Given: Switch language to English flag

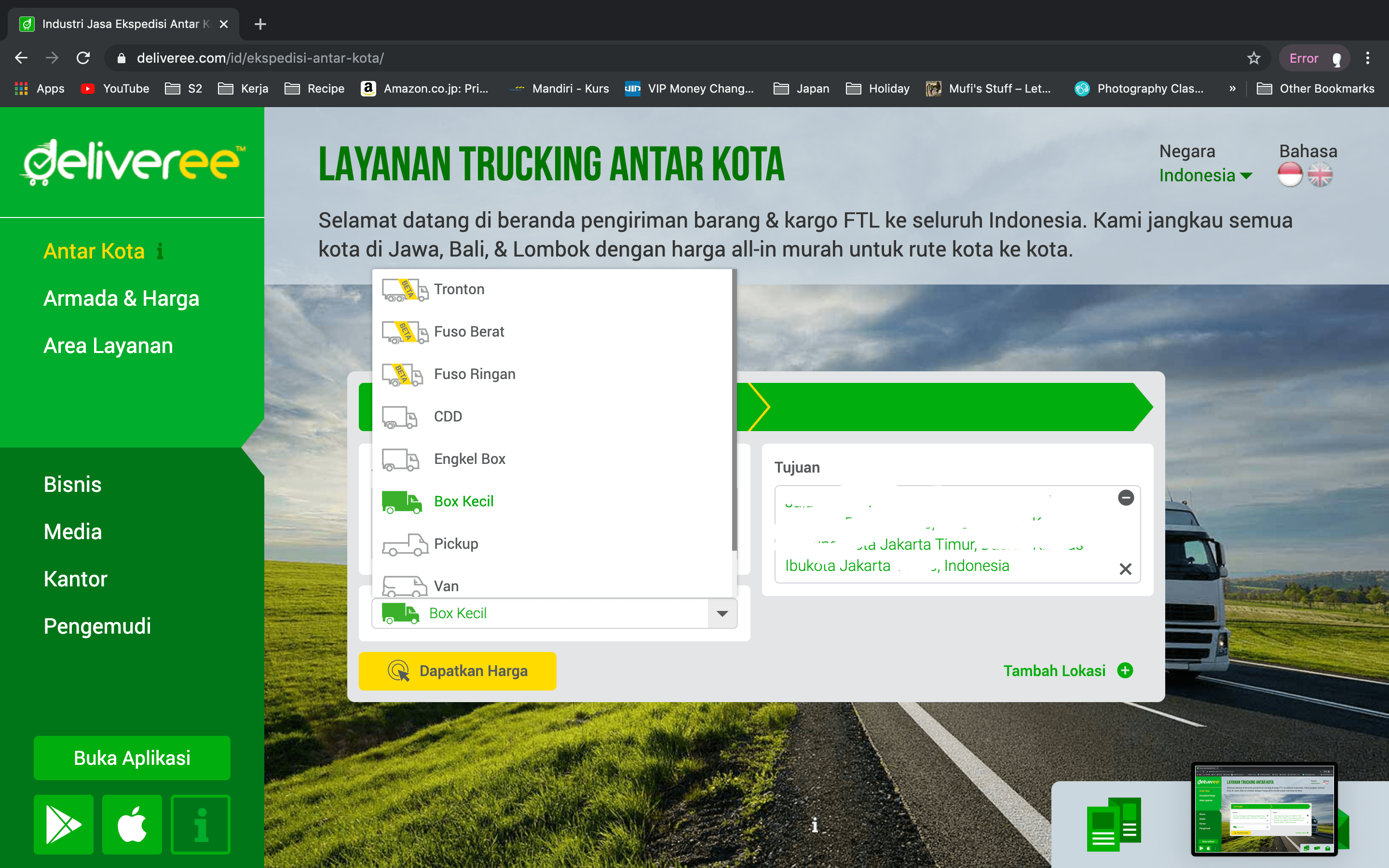Looking at the screenshot, I should (1320, 175).
